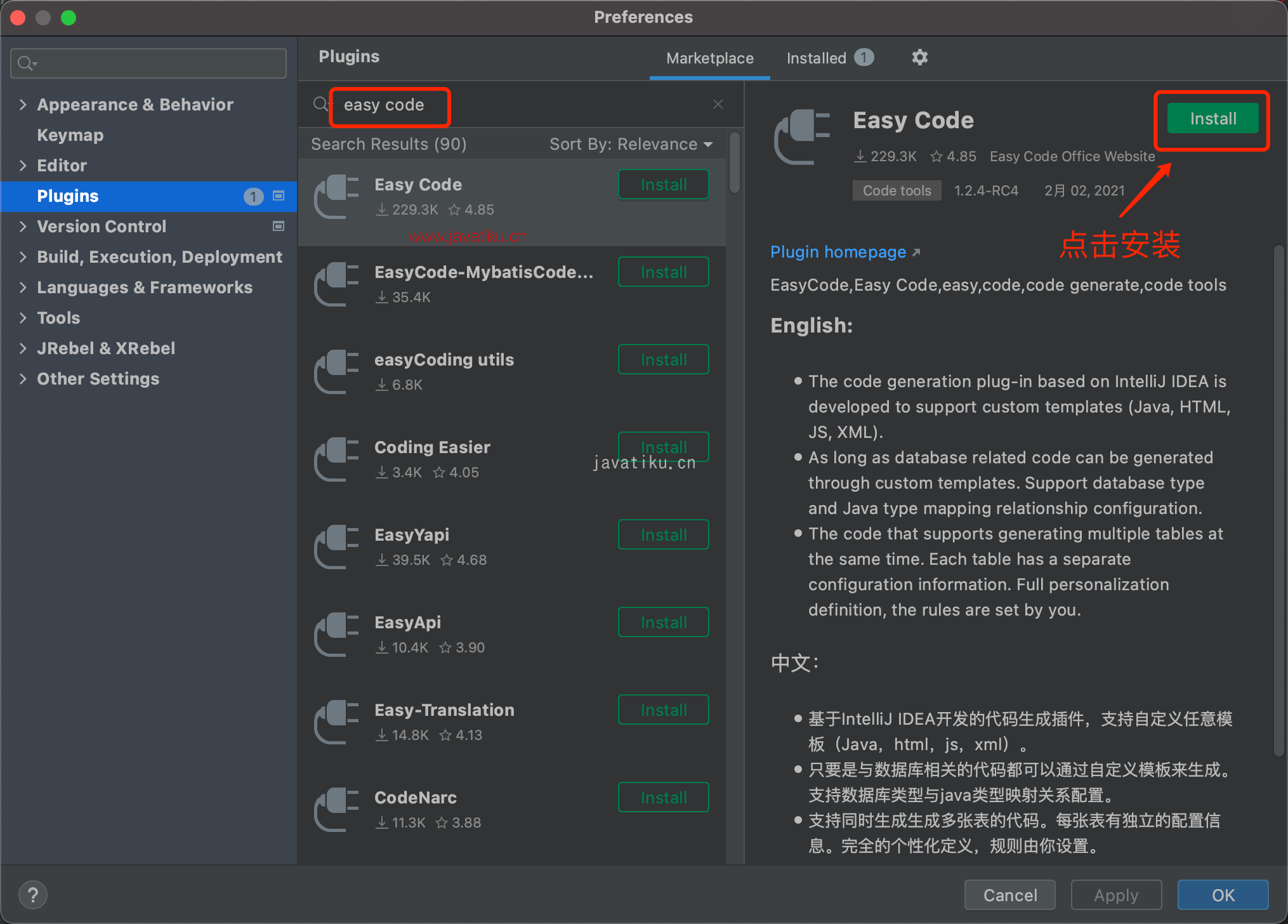Click the Installed count badge

pyautogui.click(x=864, y=58)
